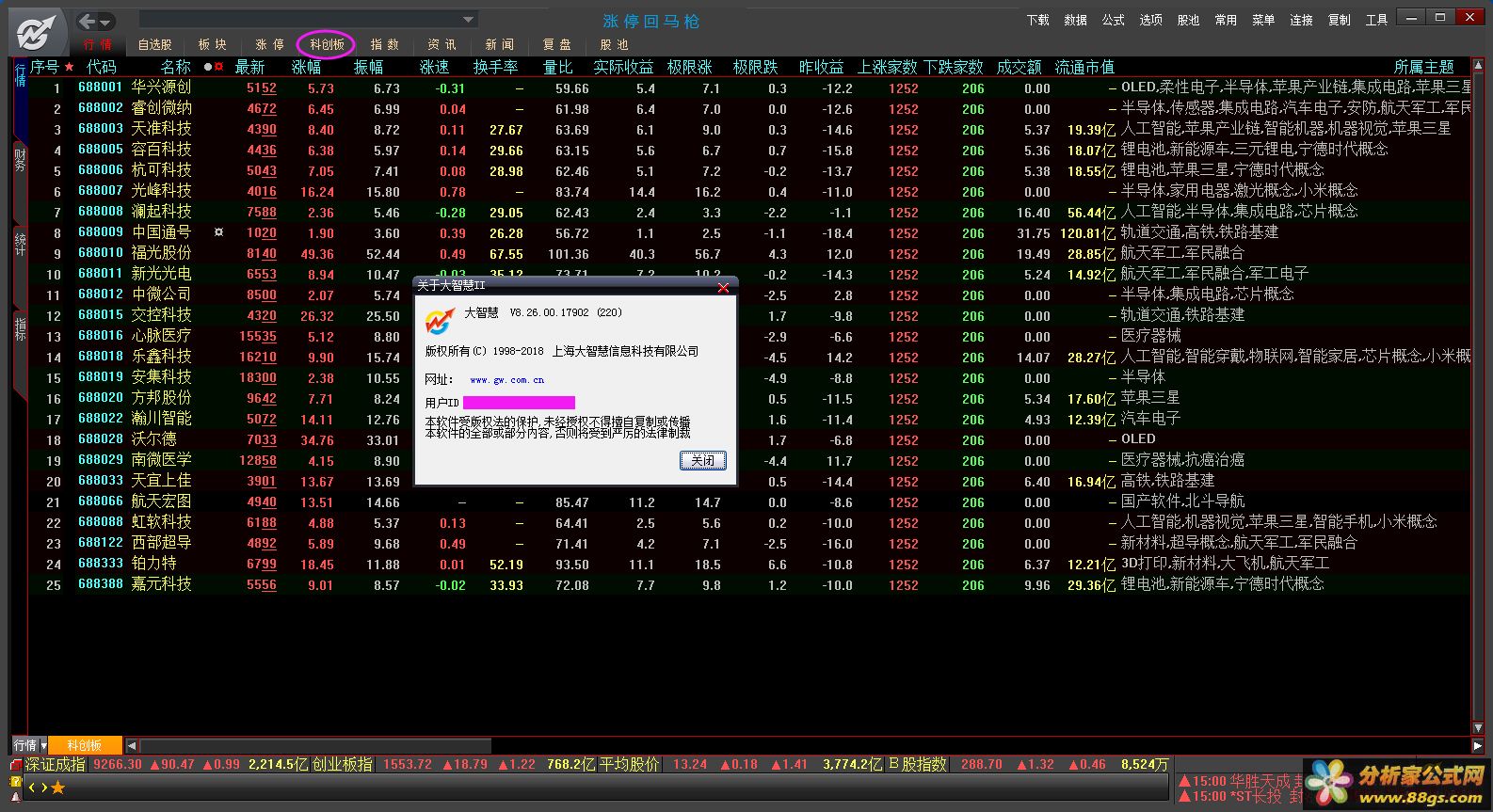Click the 平均股价 label in status bar

click(x=630, y=764)
